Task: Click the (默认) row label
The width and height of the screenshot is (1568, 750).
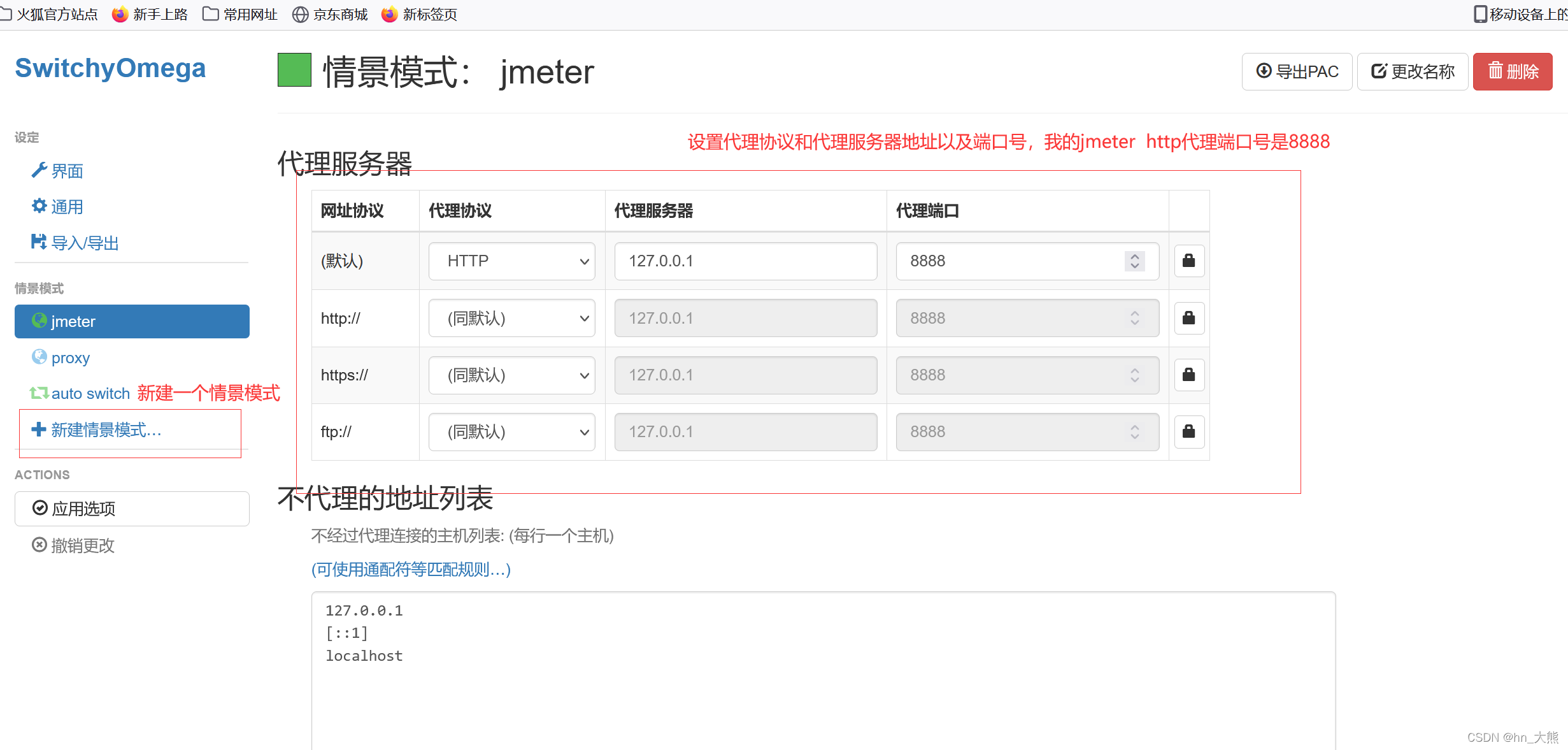Action: click(x=342, y=261)
